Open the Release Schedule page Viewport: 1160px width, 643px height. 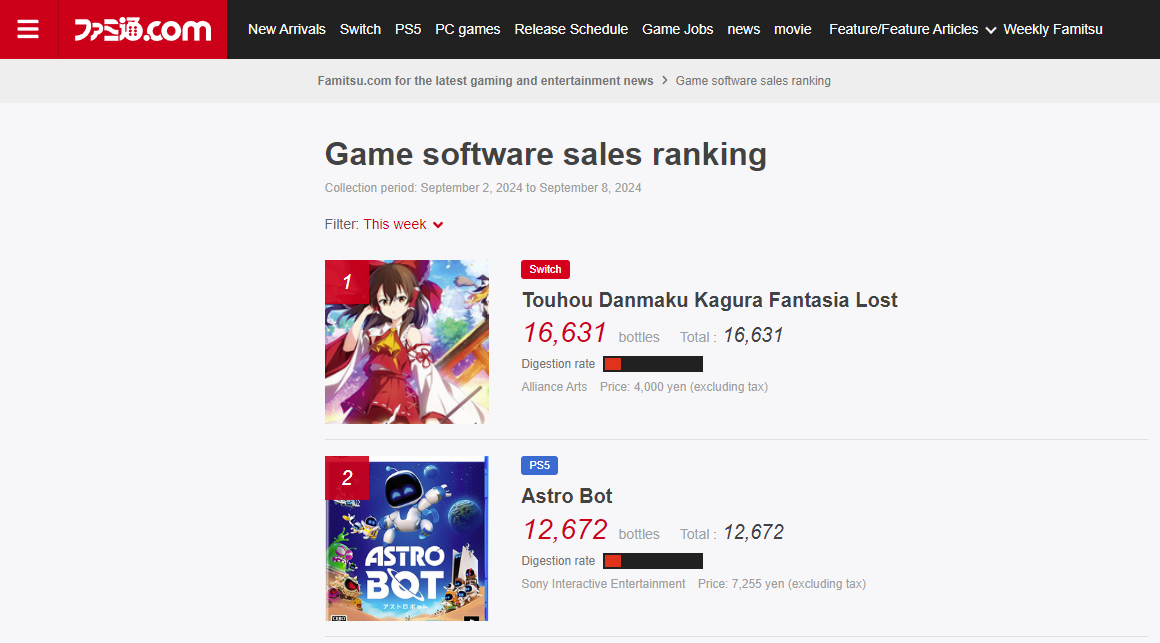tap(571, 30)
